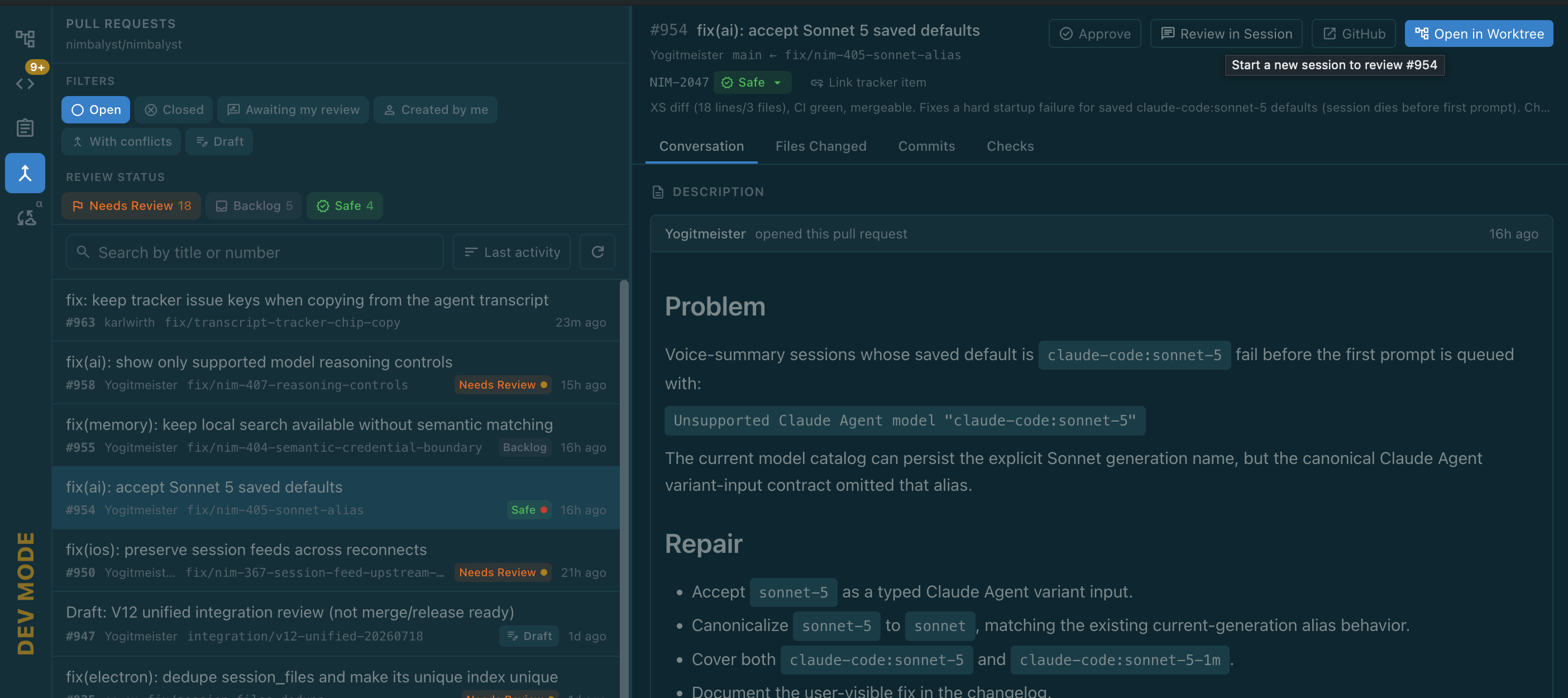Enable the With conflicts filter

point(121,141)
